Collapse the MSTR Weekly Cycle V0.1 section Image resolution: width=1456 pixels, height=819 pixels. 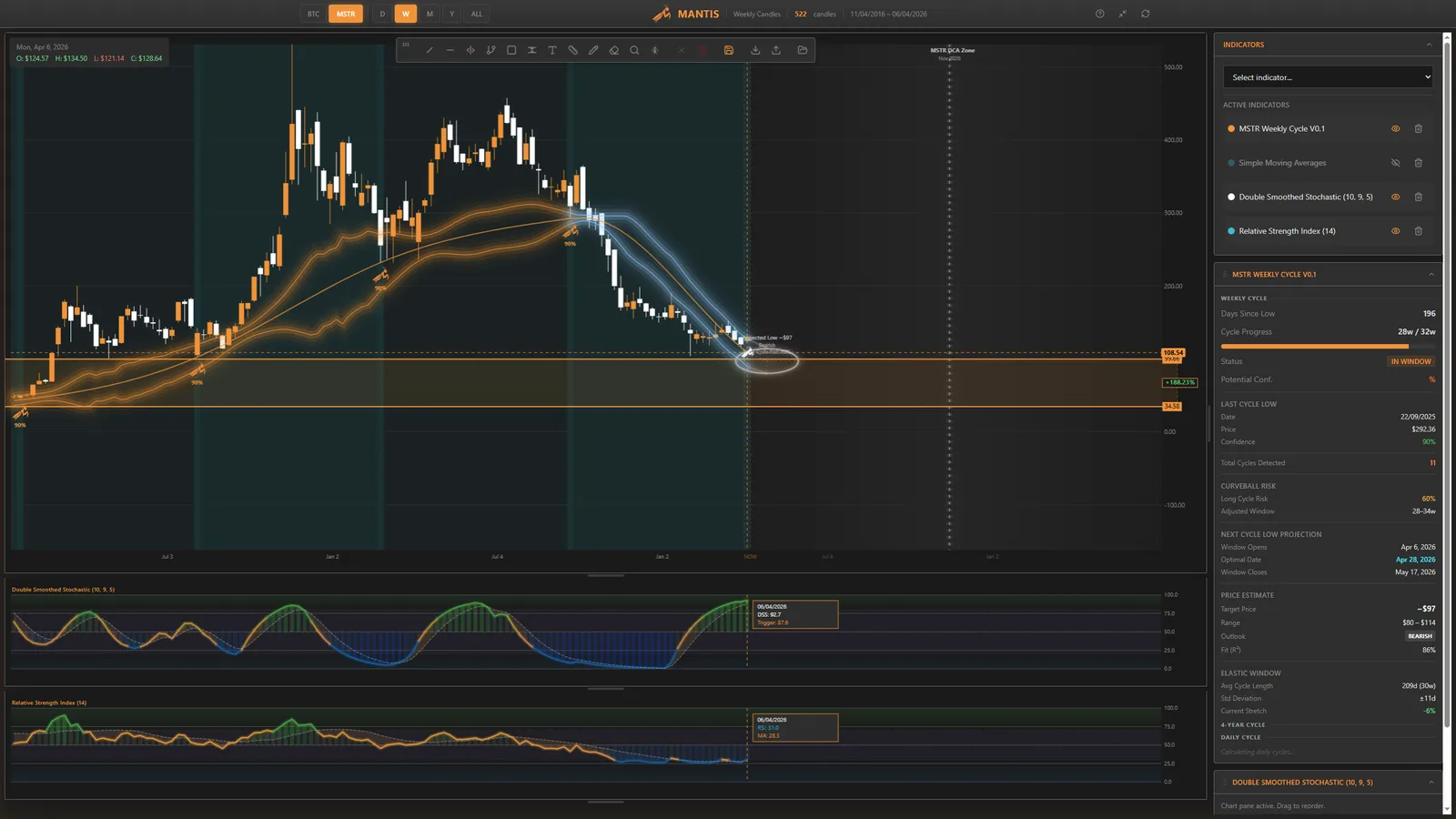click(1431, 275)
